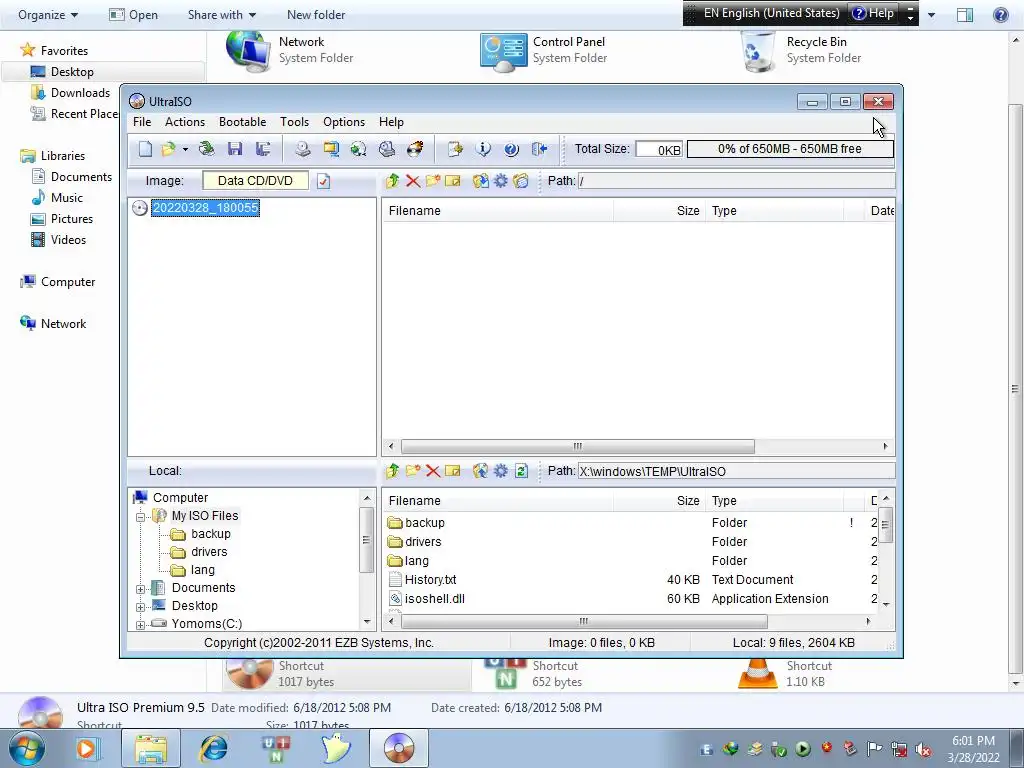This screenshot has width=1024, height=768.
Task: Expand the Desktop tree node in the Local tree
Action: tap(140, 607)
